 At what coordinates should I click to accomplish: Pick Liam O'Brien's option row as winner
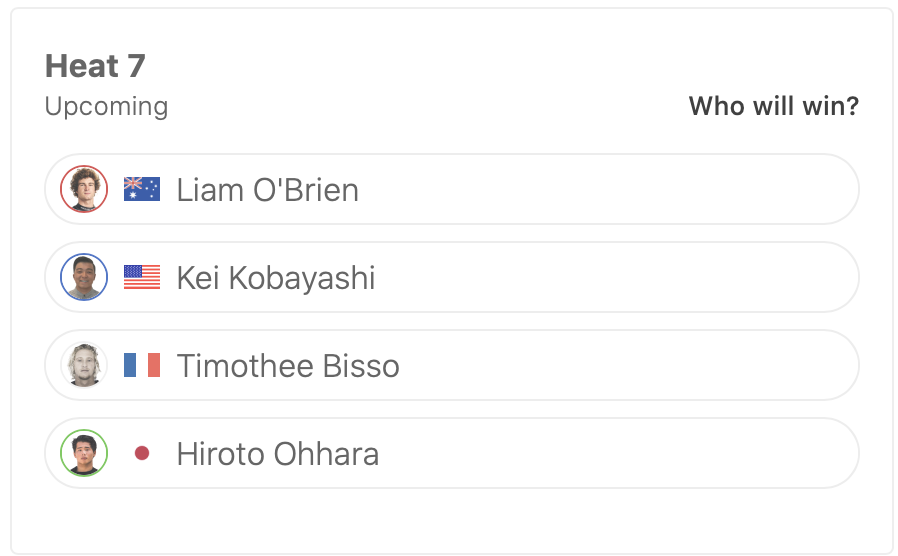coord(600,189)
